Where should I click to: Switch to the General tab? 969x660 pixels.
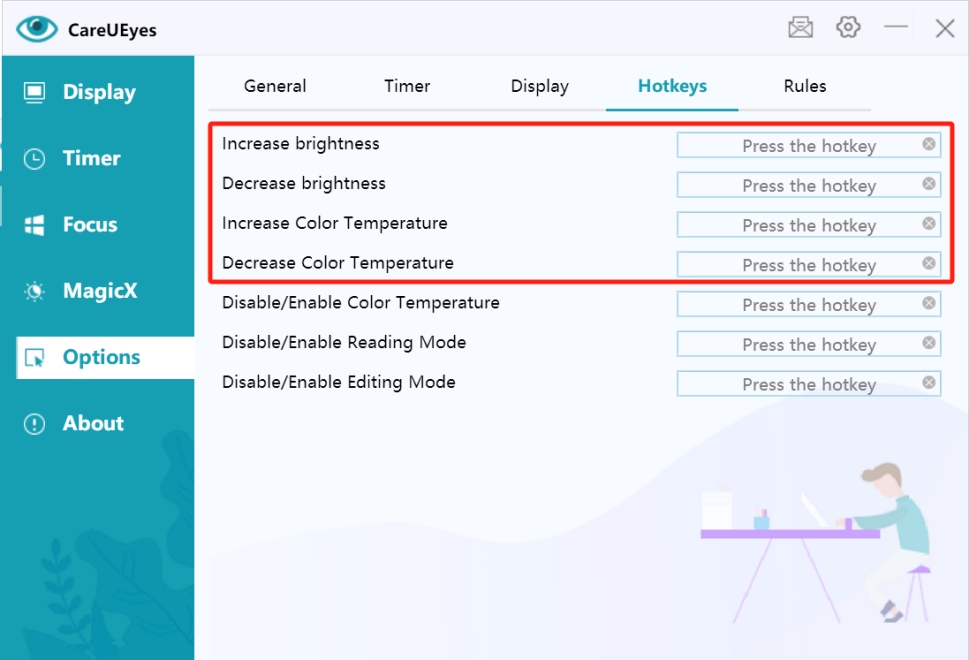[x=274, y=86]
